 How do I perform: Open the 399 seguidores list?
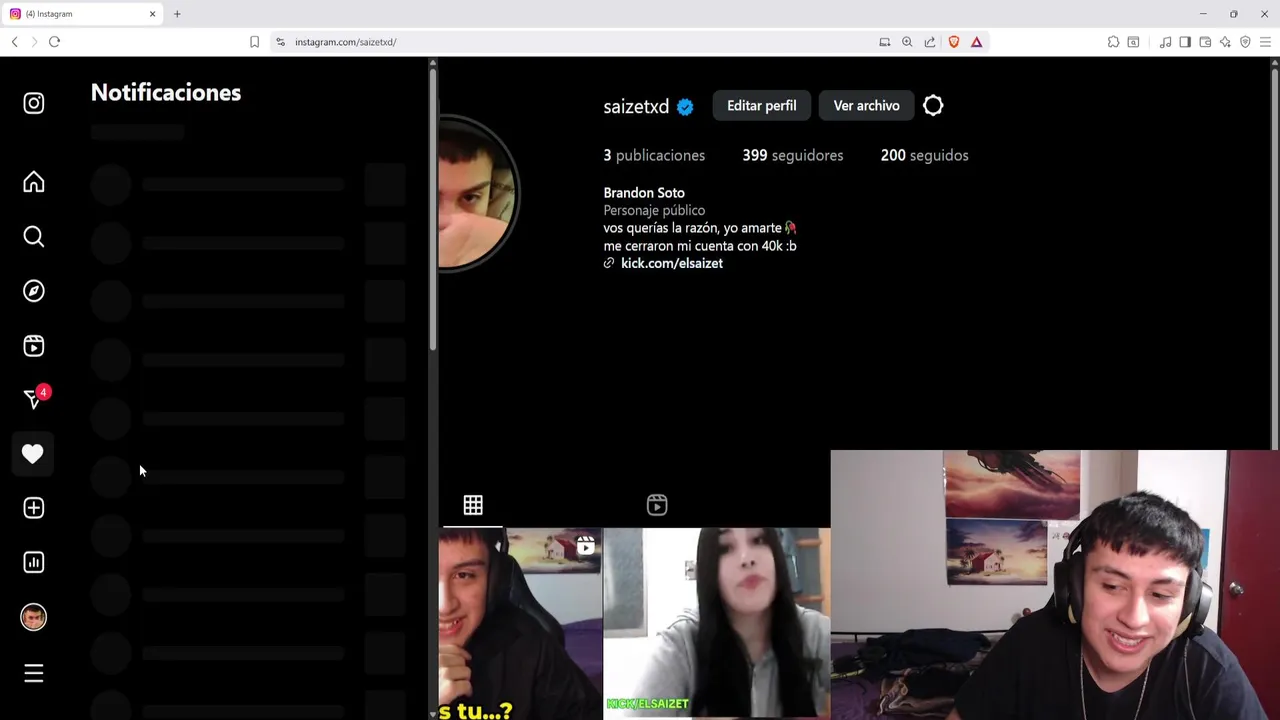pos(792,155)
